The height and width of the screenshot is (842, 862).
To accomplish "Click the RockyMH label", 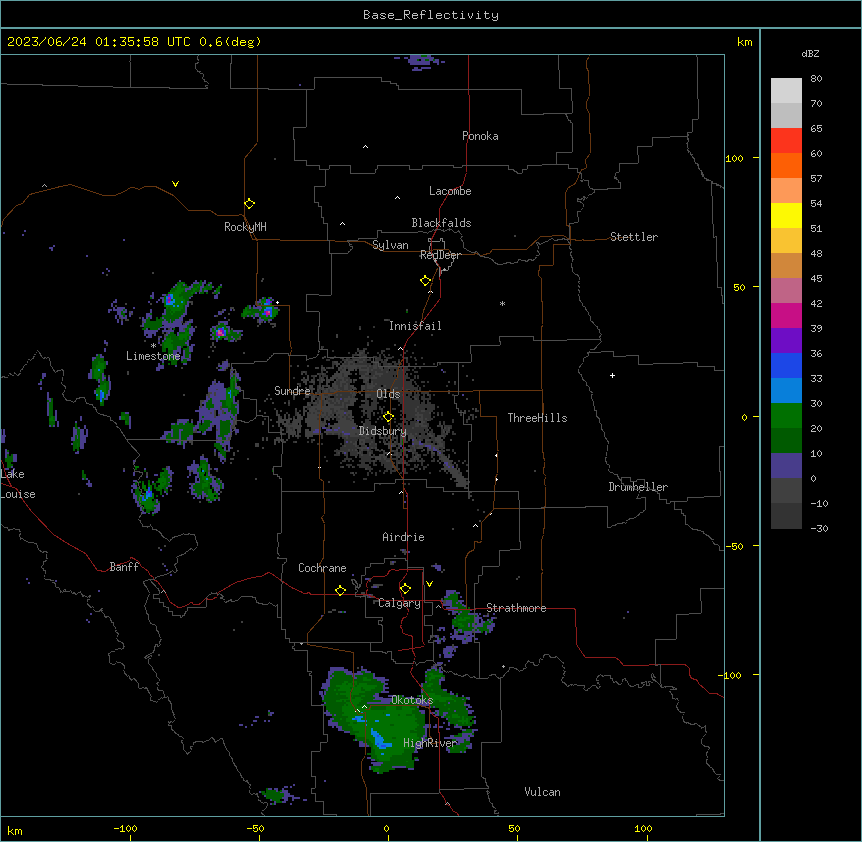I will tap(245, 227).
